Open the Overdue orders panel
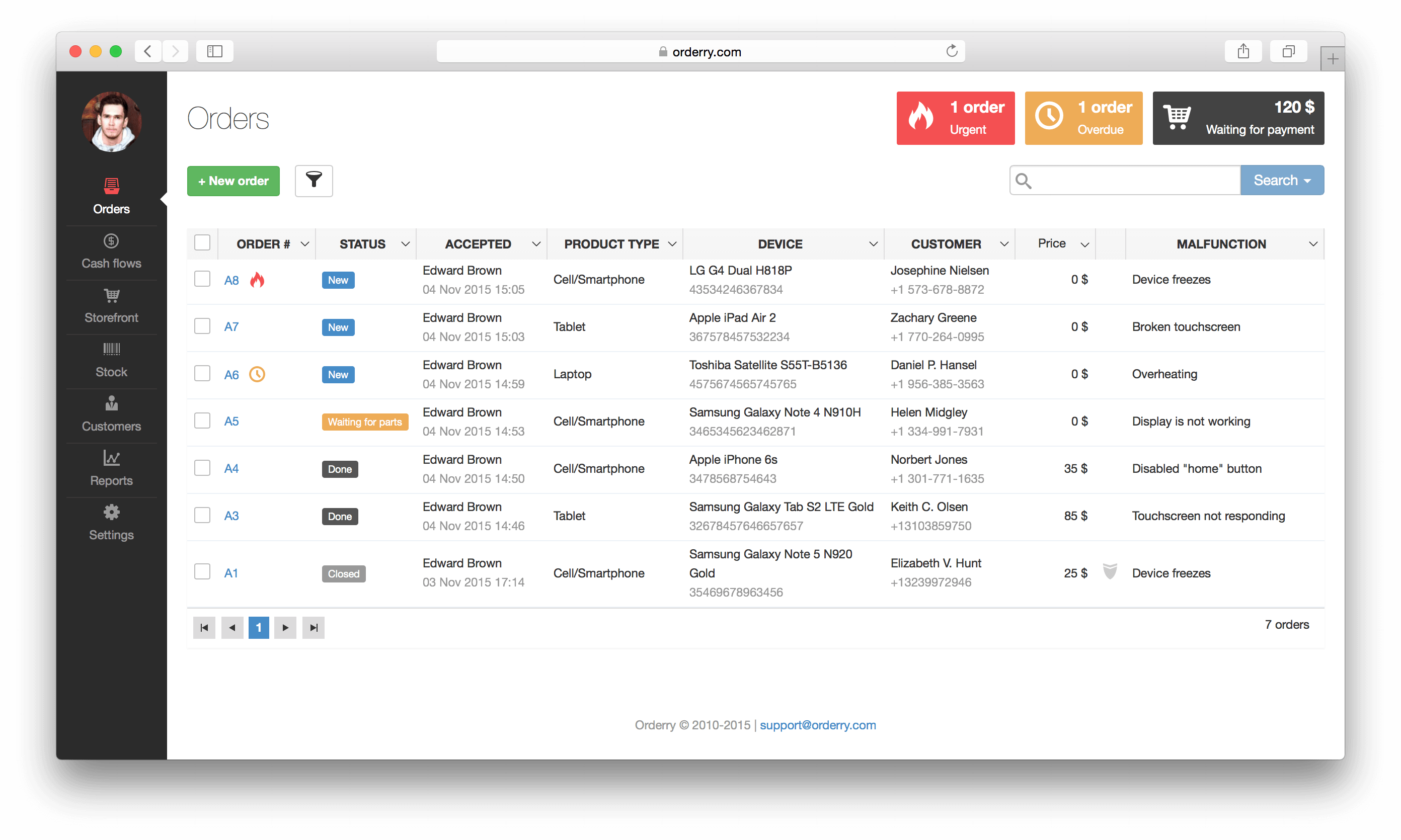This screenshot has height=840, width=1401. click(x=1083, y=118)
